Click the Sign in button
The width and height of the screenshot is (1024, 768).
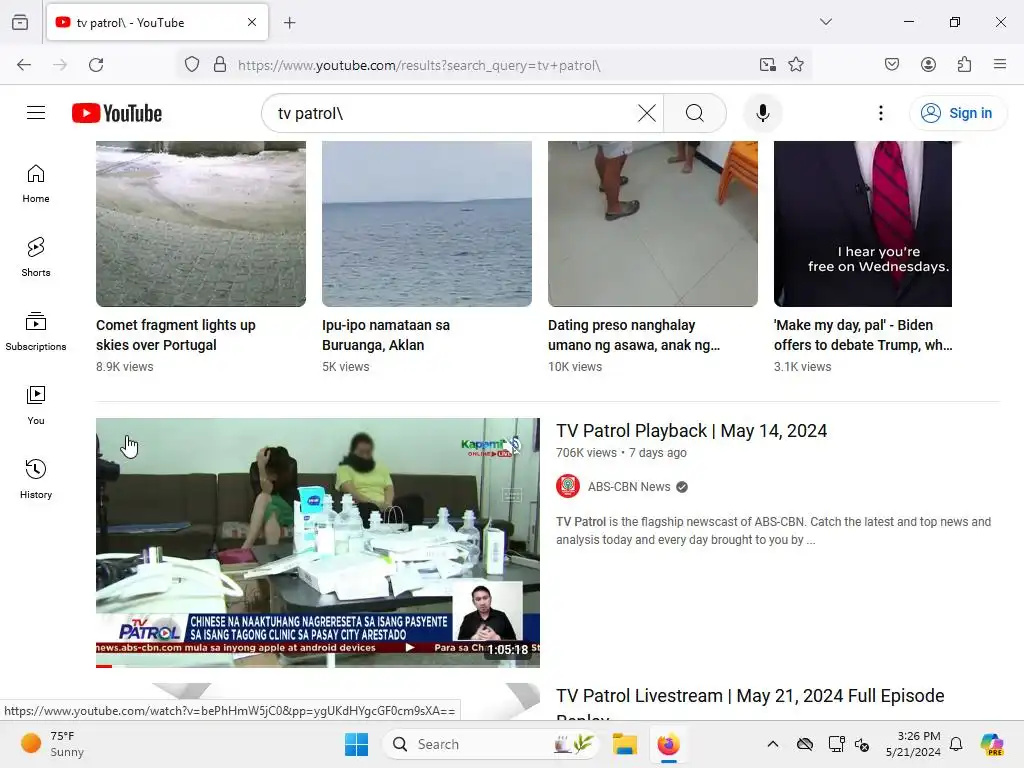pyautogui.click(x=957, y=113)
